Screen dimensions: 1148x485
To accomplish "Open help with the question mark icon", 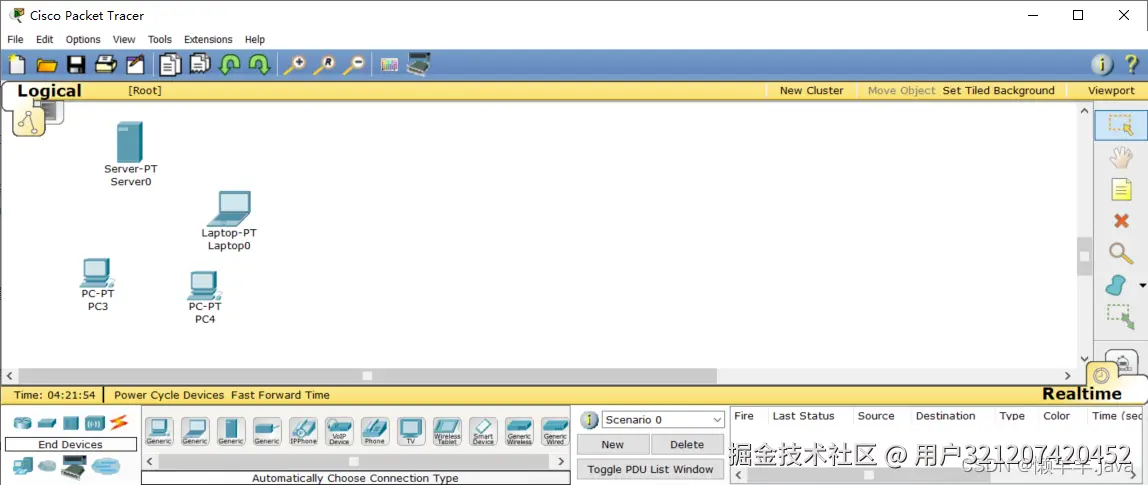I will tap(1131, 65).
